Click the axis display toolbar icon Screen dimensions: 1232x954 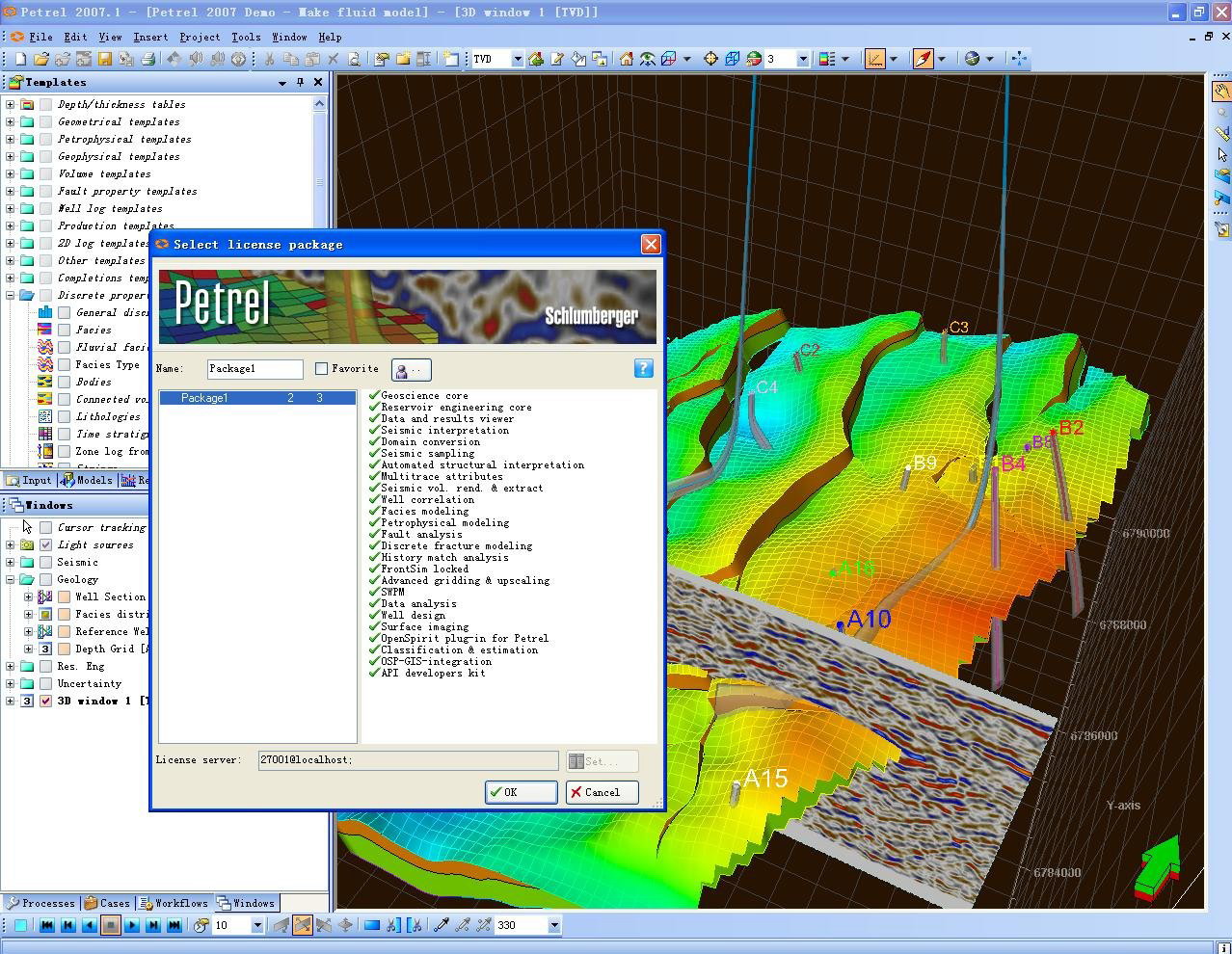coord(875,59)
